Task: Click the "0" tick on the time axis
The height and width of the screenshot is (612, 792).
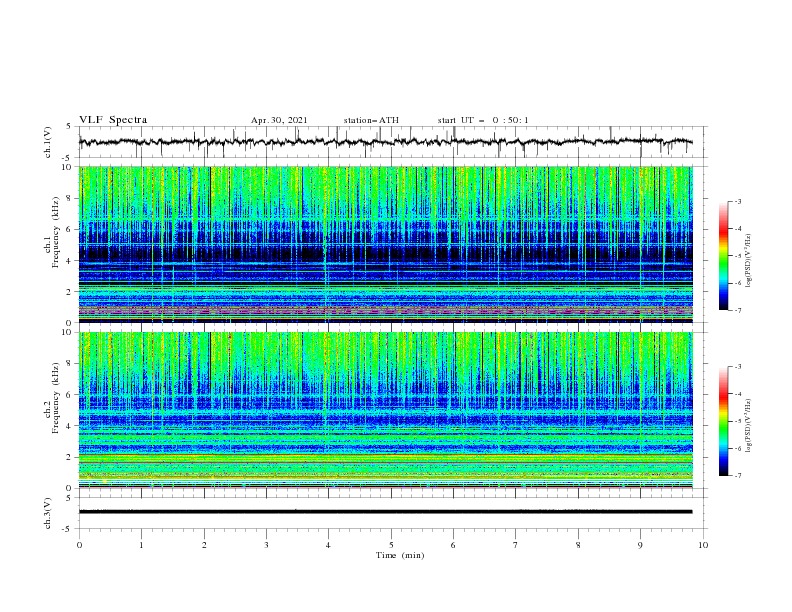Action: [79, 545]
